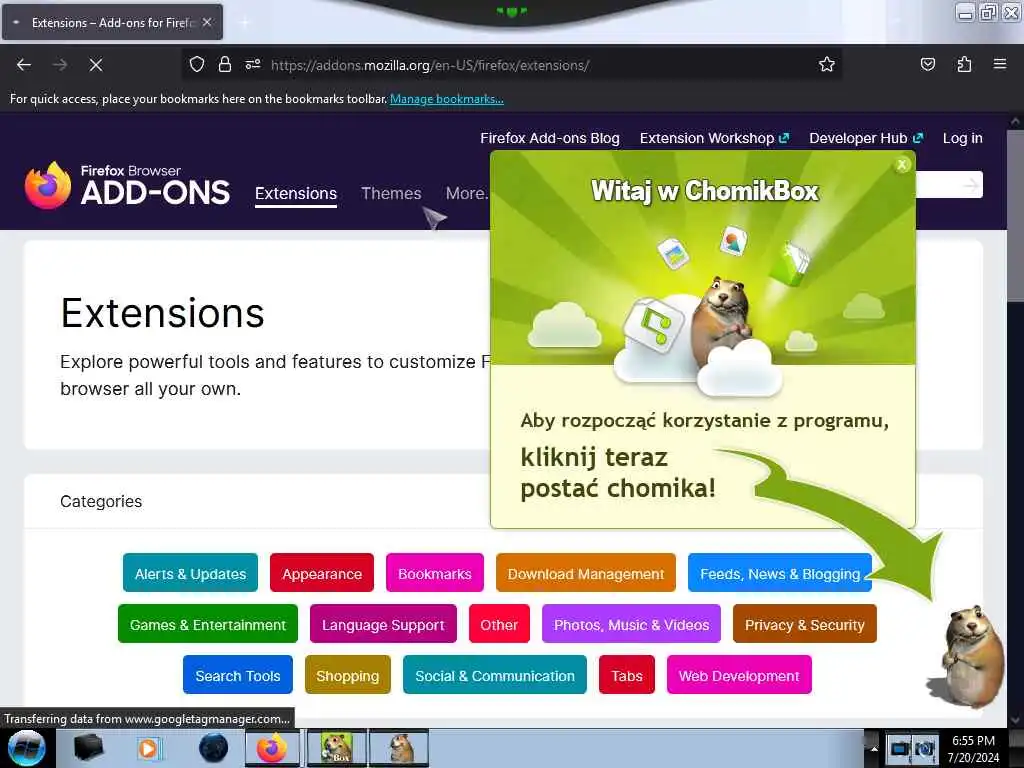Viewport: 1024px width, 768px height.
Task: Open the tracking protection shield icon
Action: (x=197, y=64)
